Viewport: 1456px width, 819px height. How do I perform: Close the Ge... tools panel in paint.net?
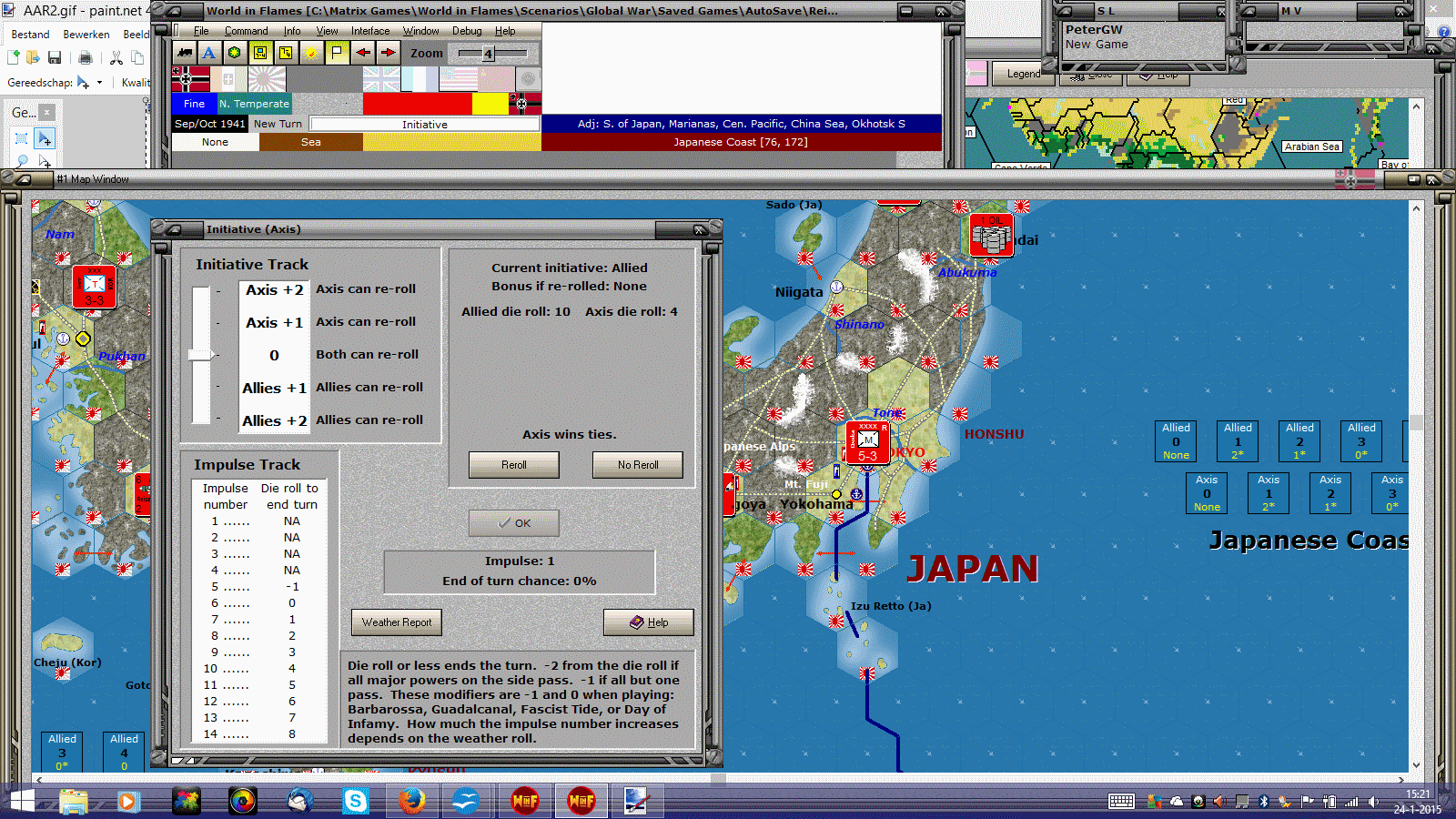coord(47,112)
